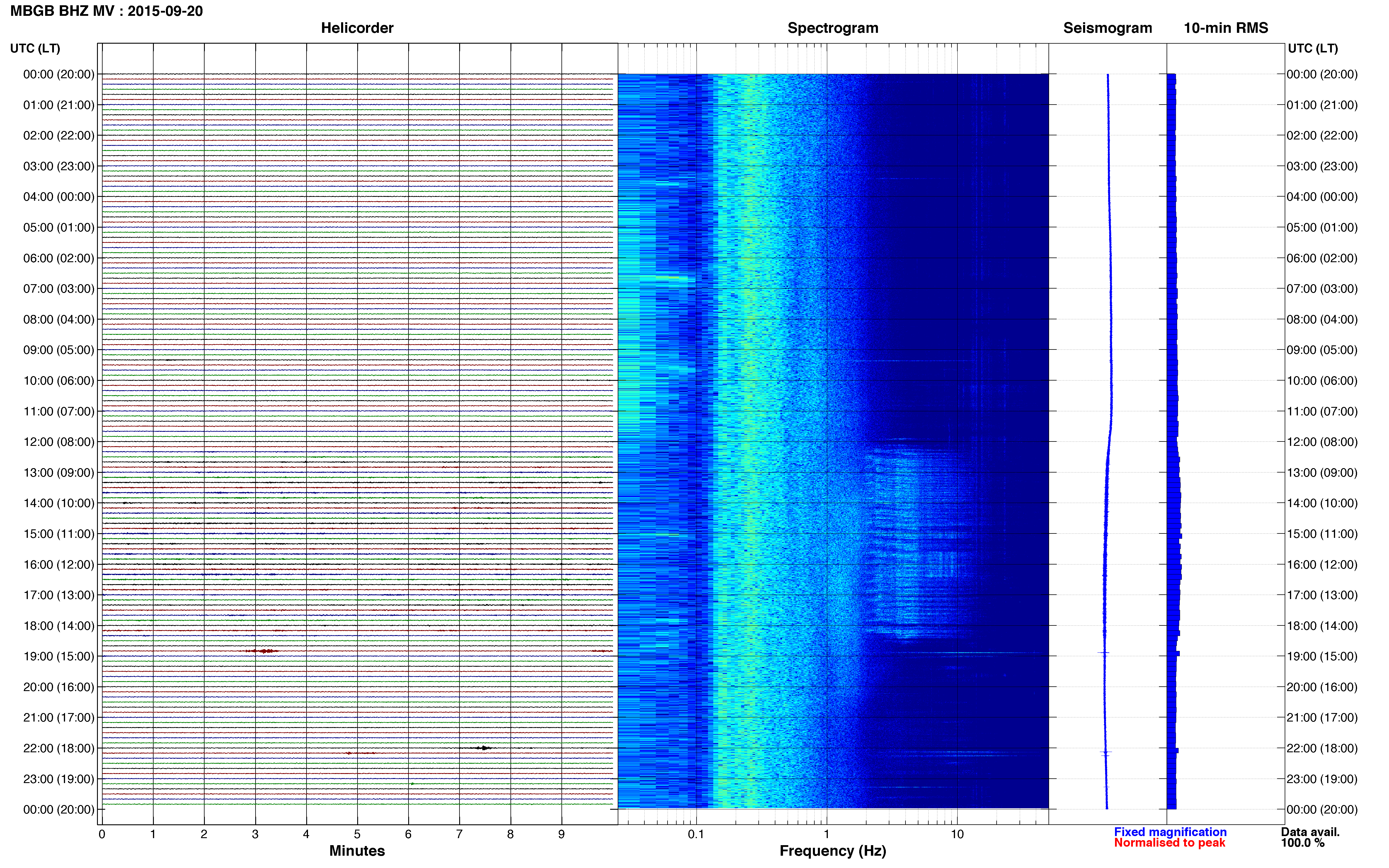Click the 'Data avail.' label
The height and width of the screenshot is (868, 1389).
click(1310, 832)
